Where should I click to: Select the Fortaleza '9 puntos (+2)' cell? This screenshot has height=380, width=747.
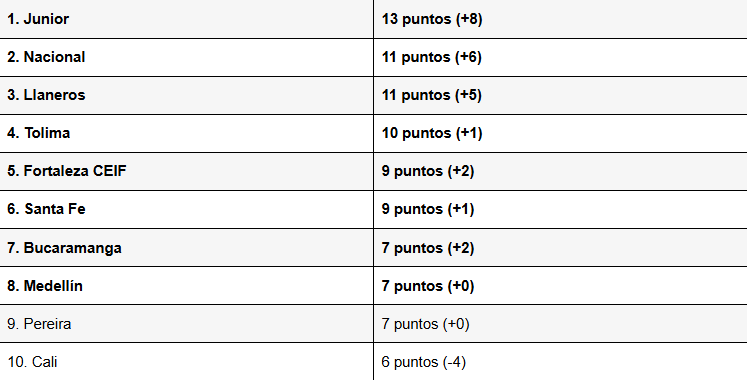560,171
